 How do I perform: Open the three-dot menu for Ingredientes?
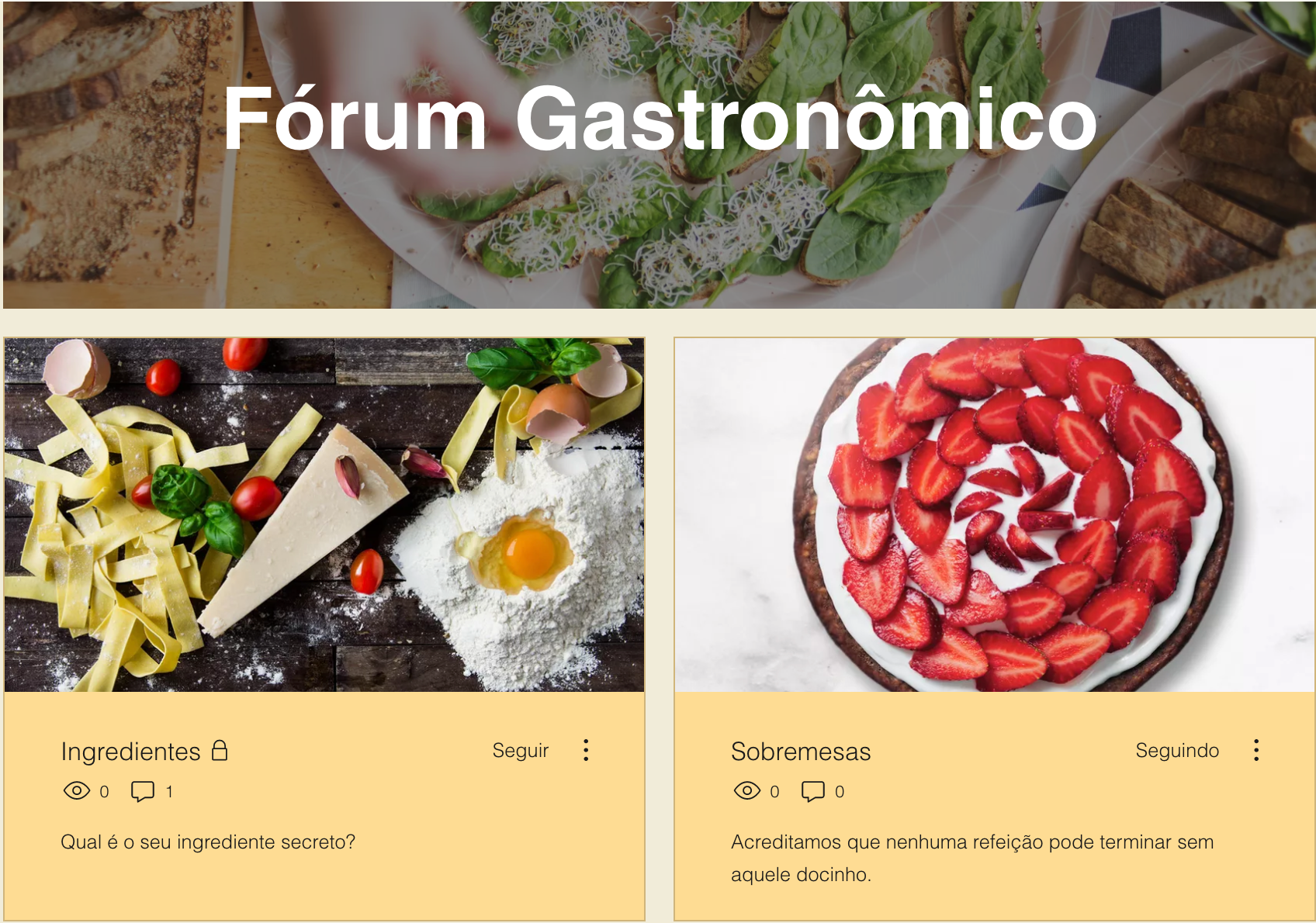click(586, 750)
